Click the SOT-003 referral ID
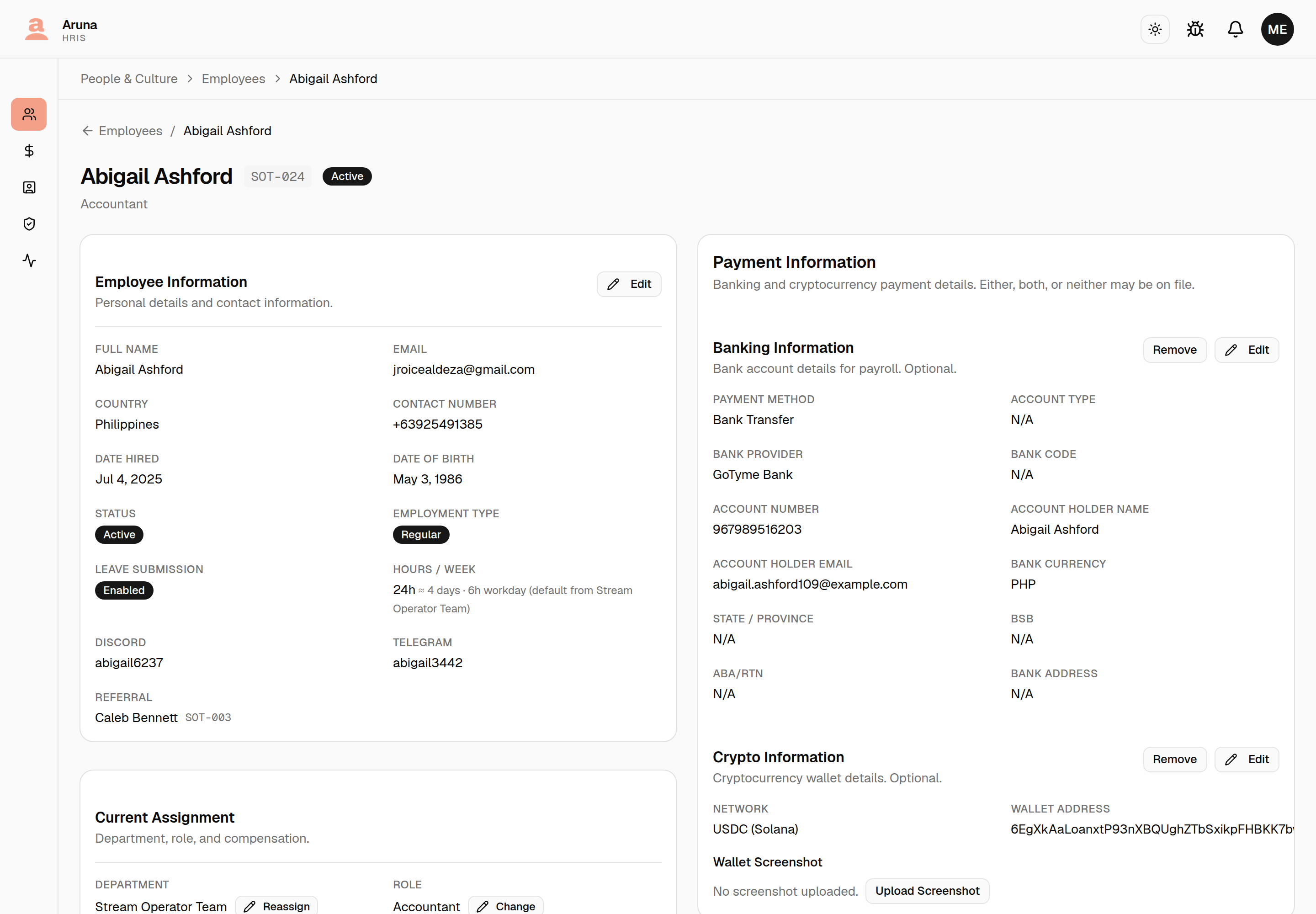 208,718
